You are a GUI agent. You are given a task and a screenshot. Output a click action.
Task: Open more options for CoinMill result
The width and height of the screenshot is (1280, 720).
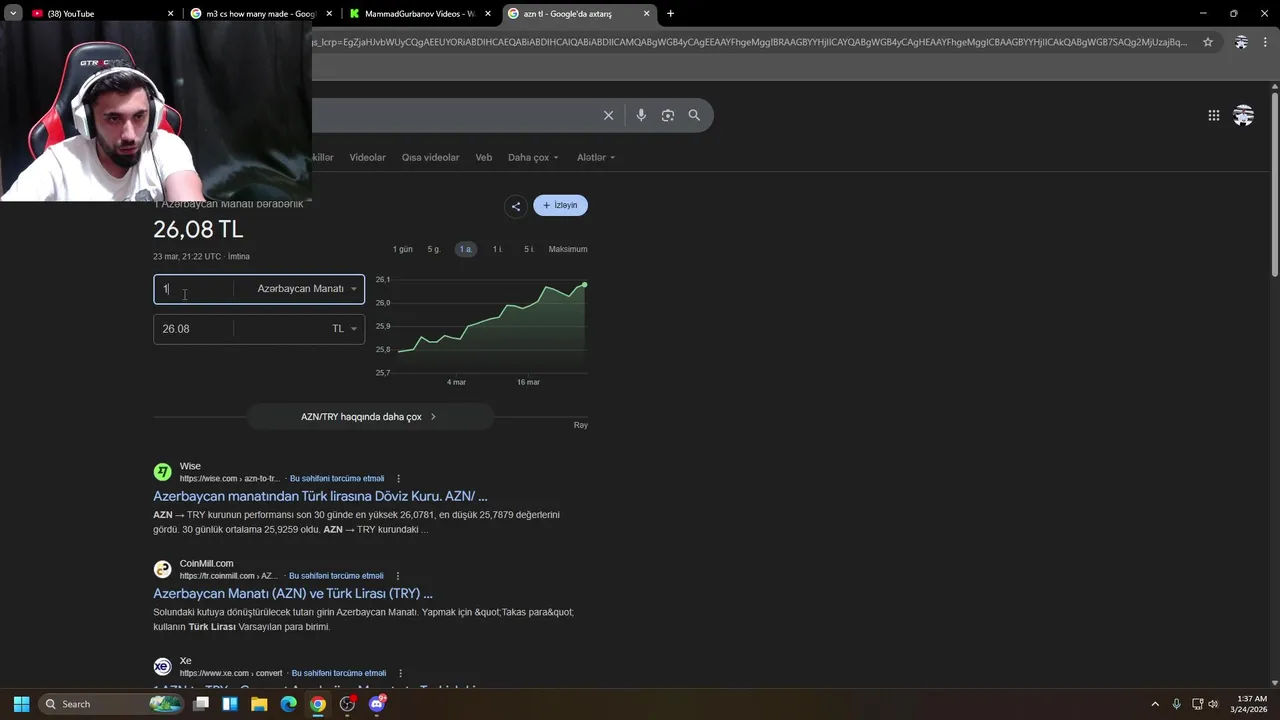(398, 576)
